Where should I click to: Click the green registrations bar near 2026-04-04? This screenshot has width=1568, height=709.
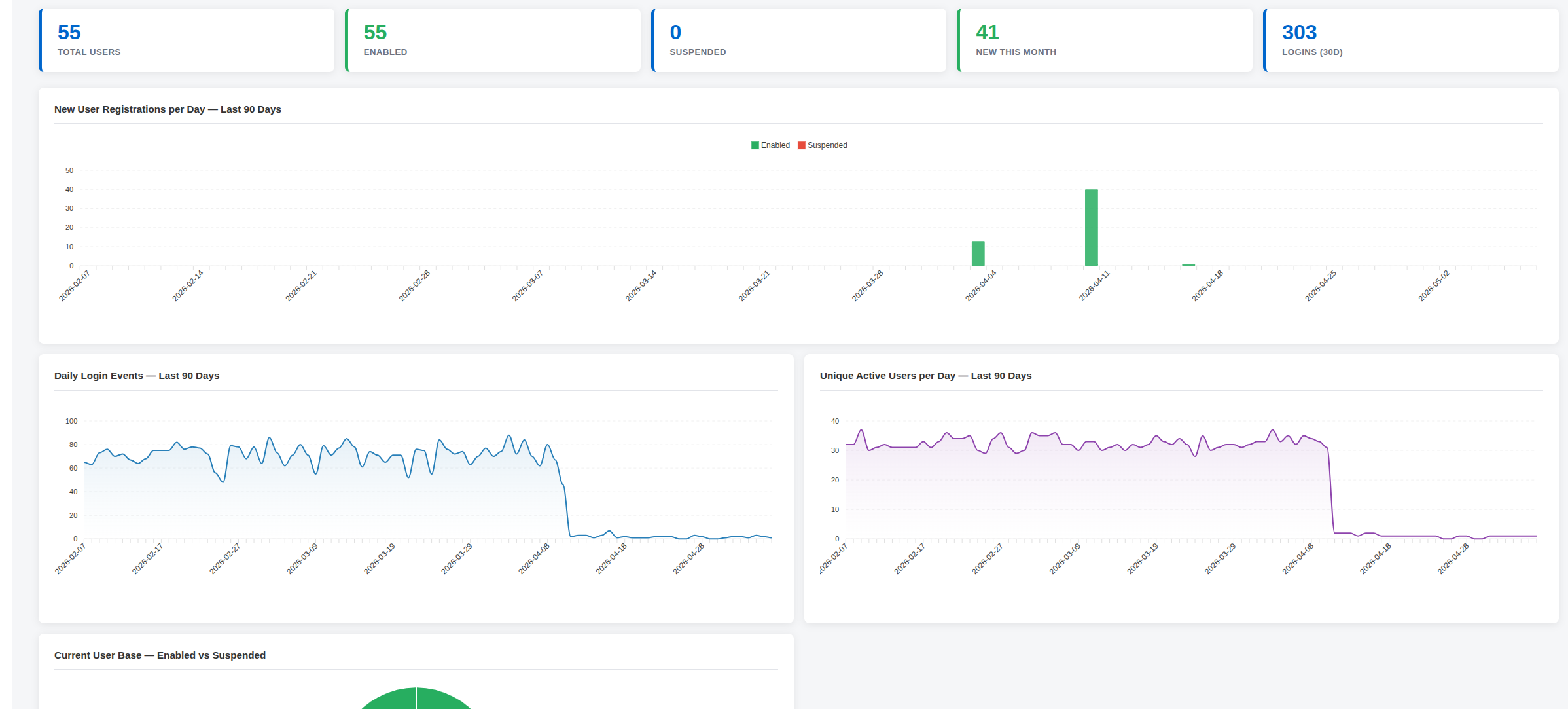pos(978,253)
